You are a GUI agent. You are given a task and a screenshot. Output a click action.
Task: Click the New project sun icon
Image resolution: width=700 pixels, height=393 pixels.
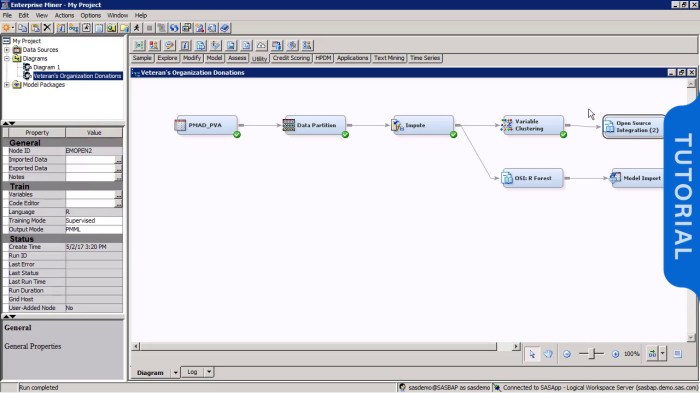tap(6, 28)
